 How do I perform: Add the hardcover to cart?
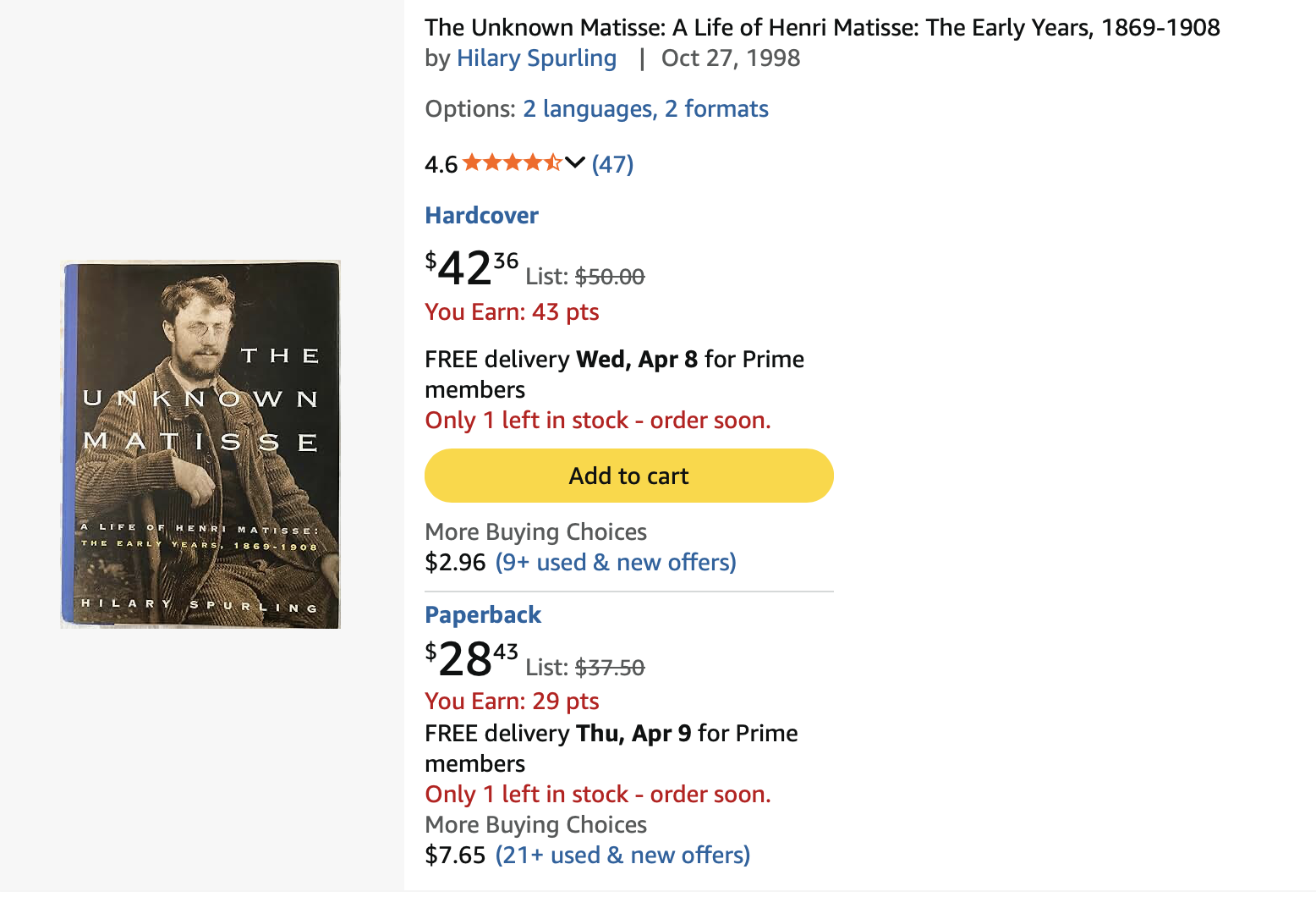pyautogui.click(x=628, y=476)
